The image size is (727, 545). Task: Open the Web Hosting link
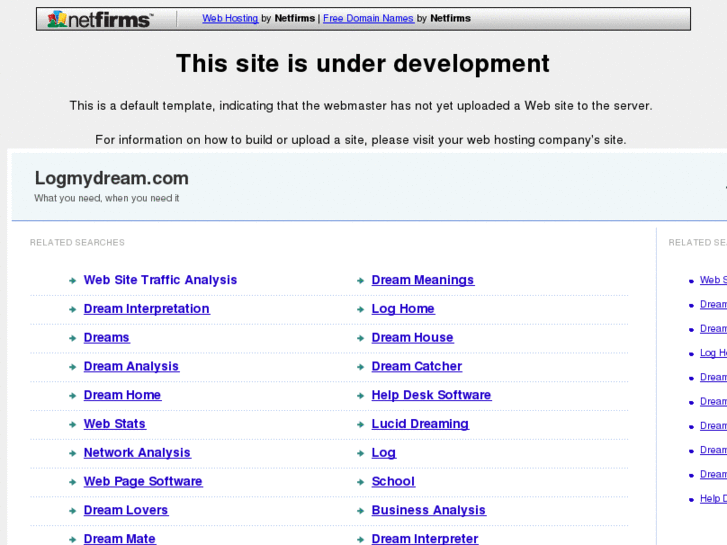230,18
